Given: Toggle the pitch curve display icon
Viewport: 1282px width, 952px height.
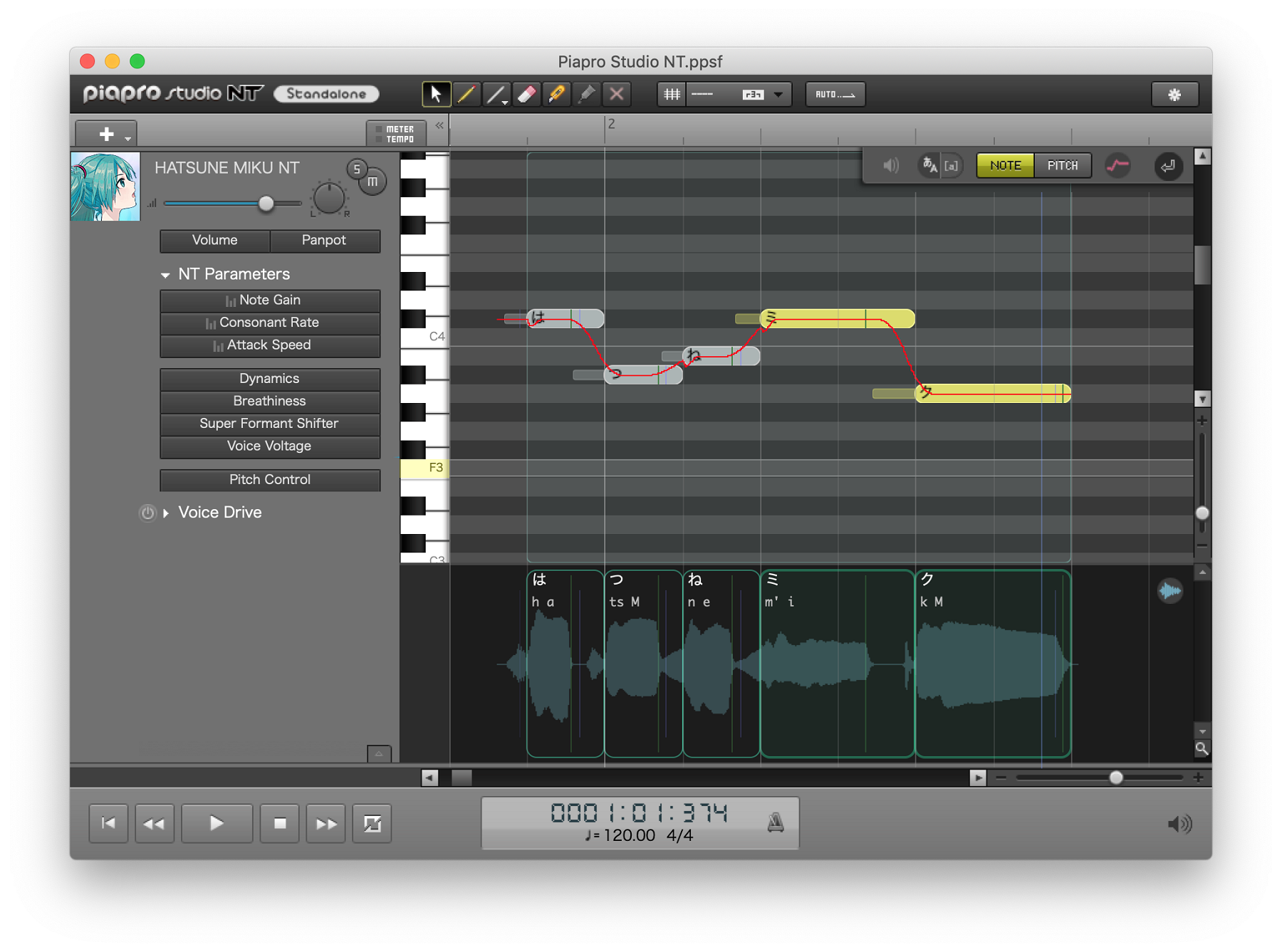Looking at the screenshot, I should tap(1117, 166).
